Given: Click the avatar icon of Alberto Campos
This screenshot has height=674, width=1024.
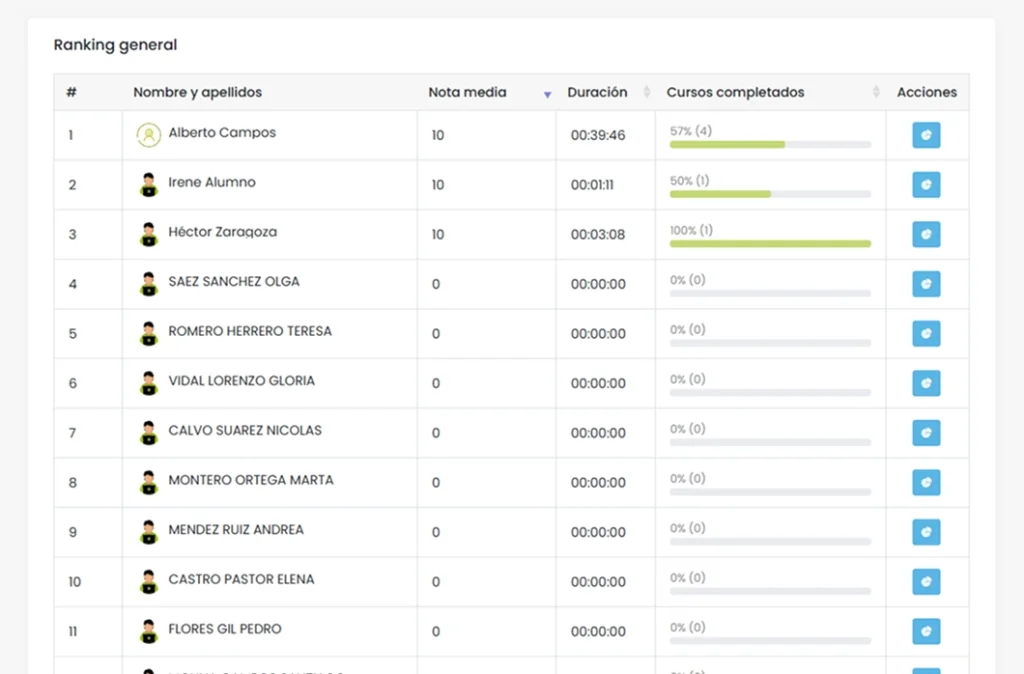Looking at the screenshot, I should (x=148, y=135).
